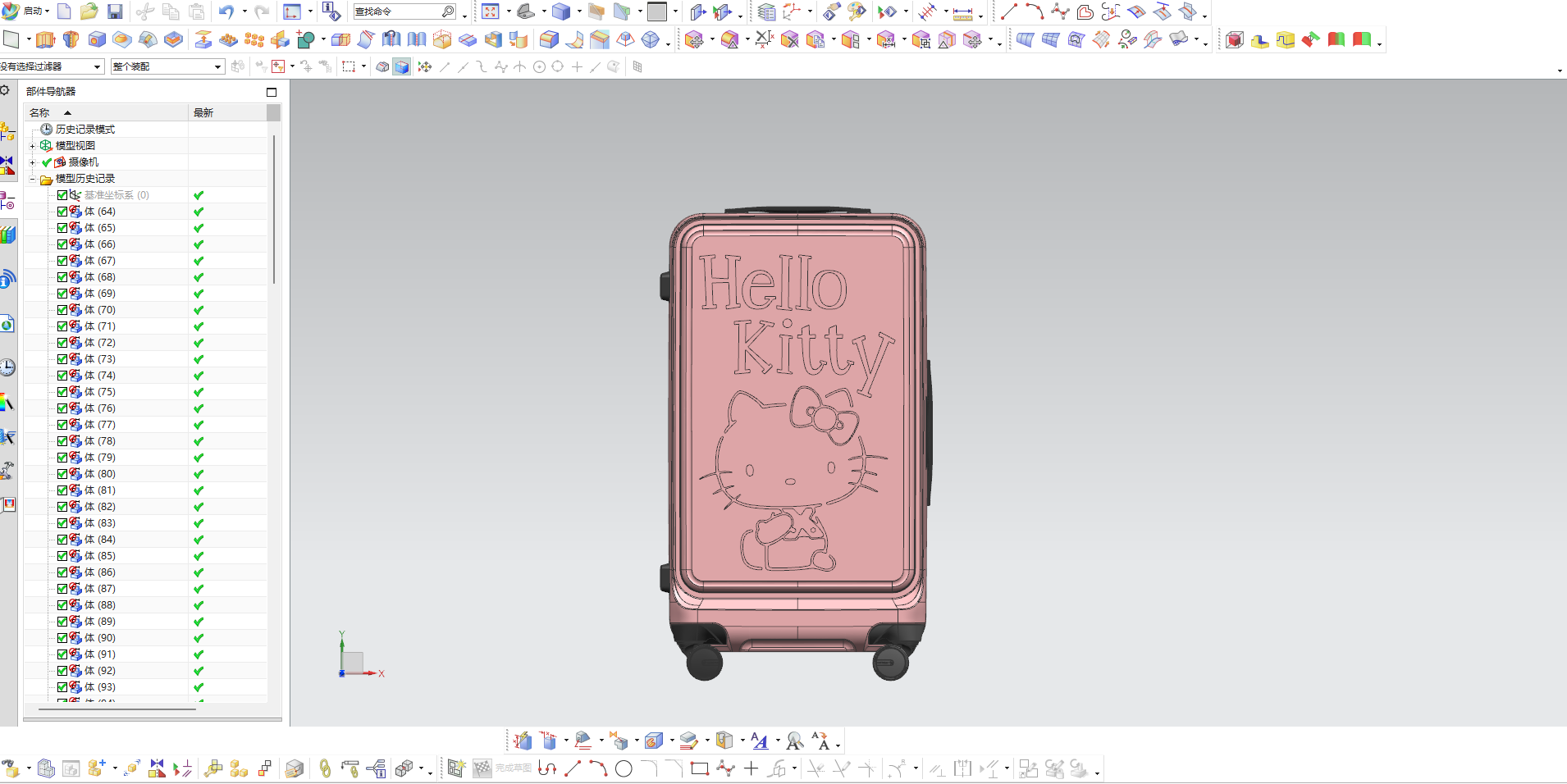Screen dimensions: 1567x784
Task: Select 体 (72) in model history
Action: coord(100,343)
